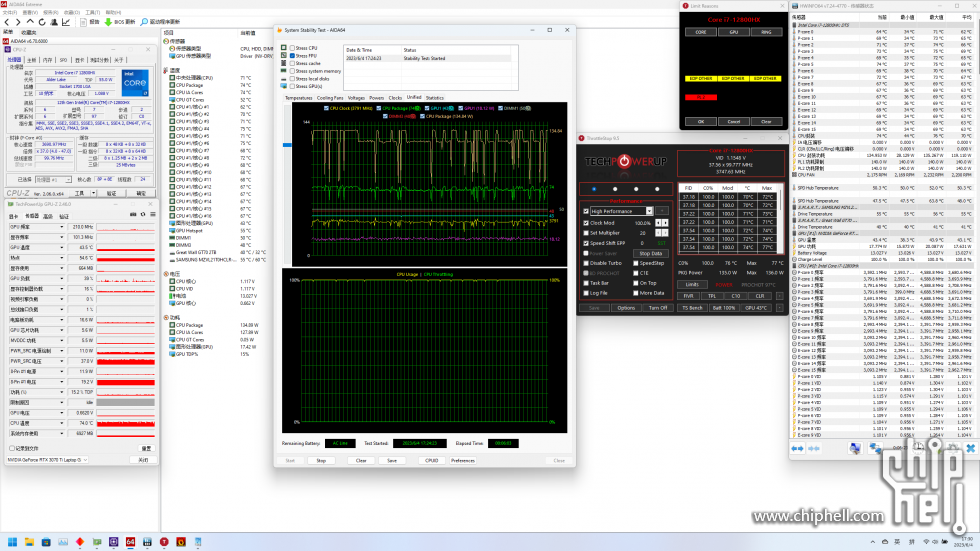Open first menu in AIDA64 menu bar
Viewport: 980px width, 551px height.
pos(9,12)
